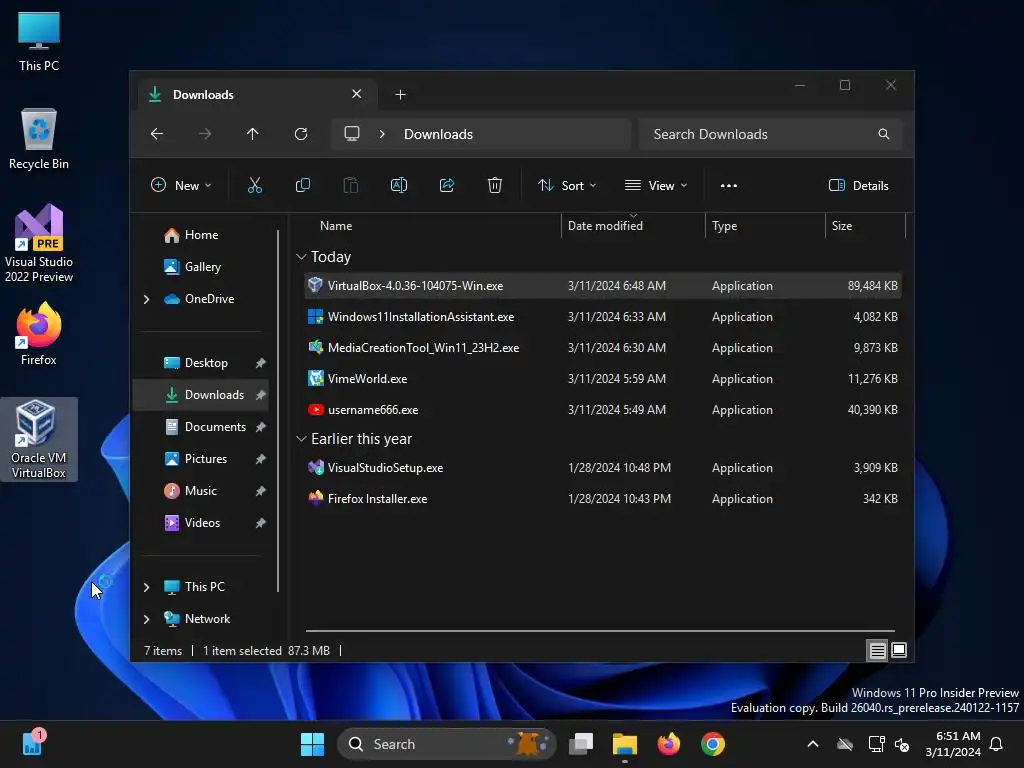The width and height of the screenshot is (1024, 768).
Task: Click the taskbar Search box
Action: (x=447, y=744)
